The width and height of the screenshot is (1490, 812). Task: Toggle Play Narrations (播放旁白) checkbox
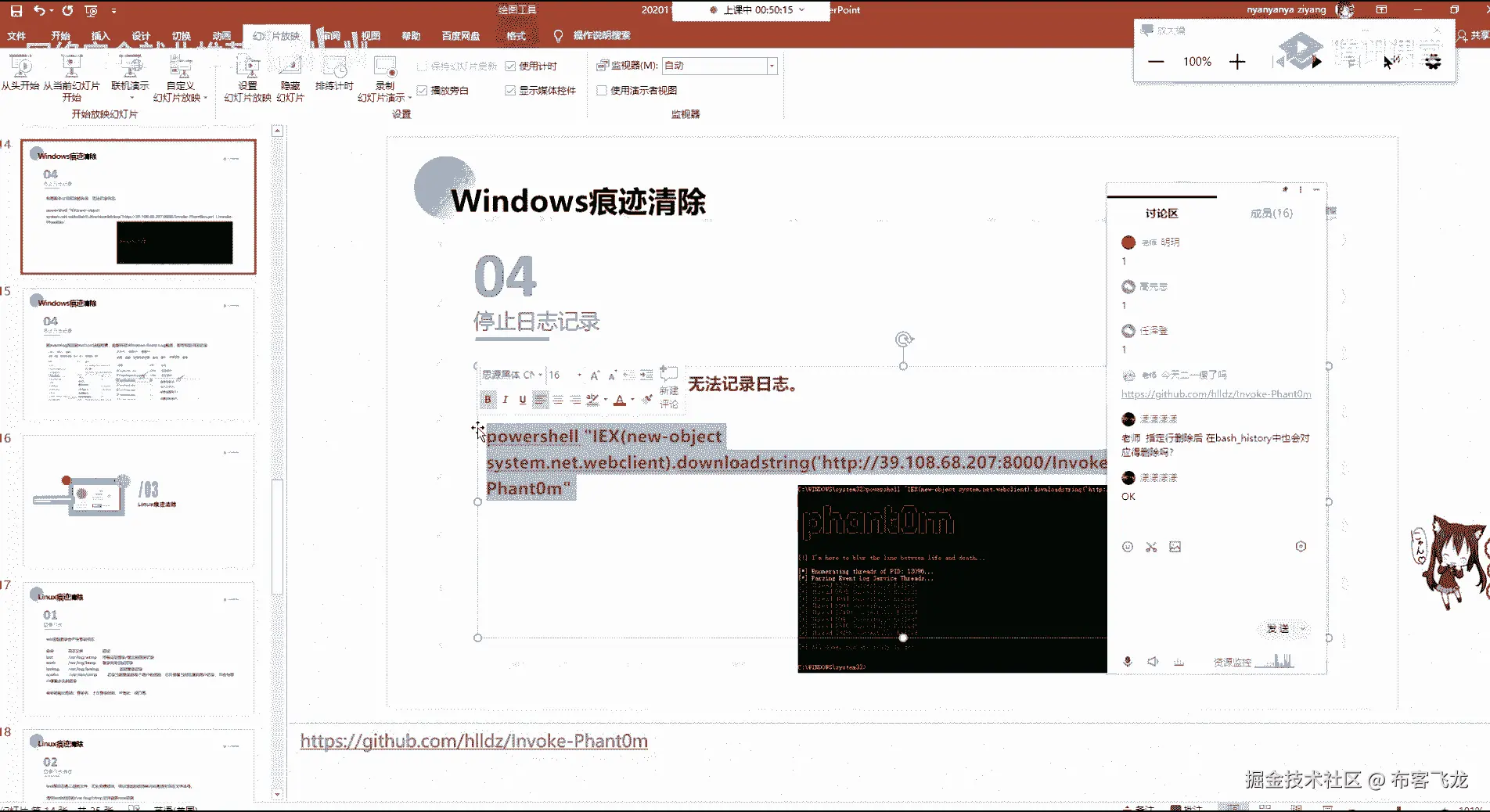(x=422, y=91)
